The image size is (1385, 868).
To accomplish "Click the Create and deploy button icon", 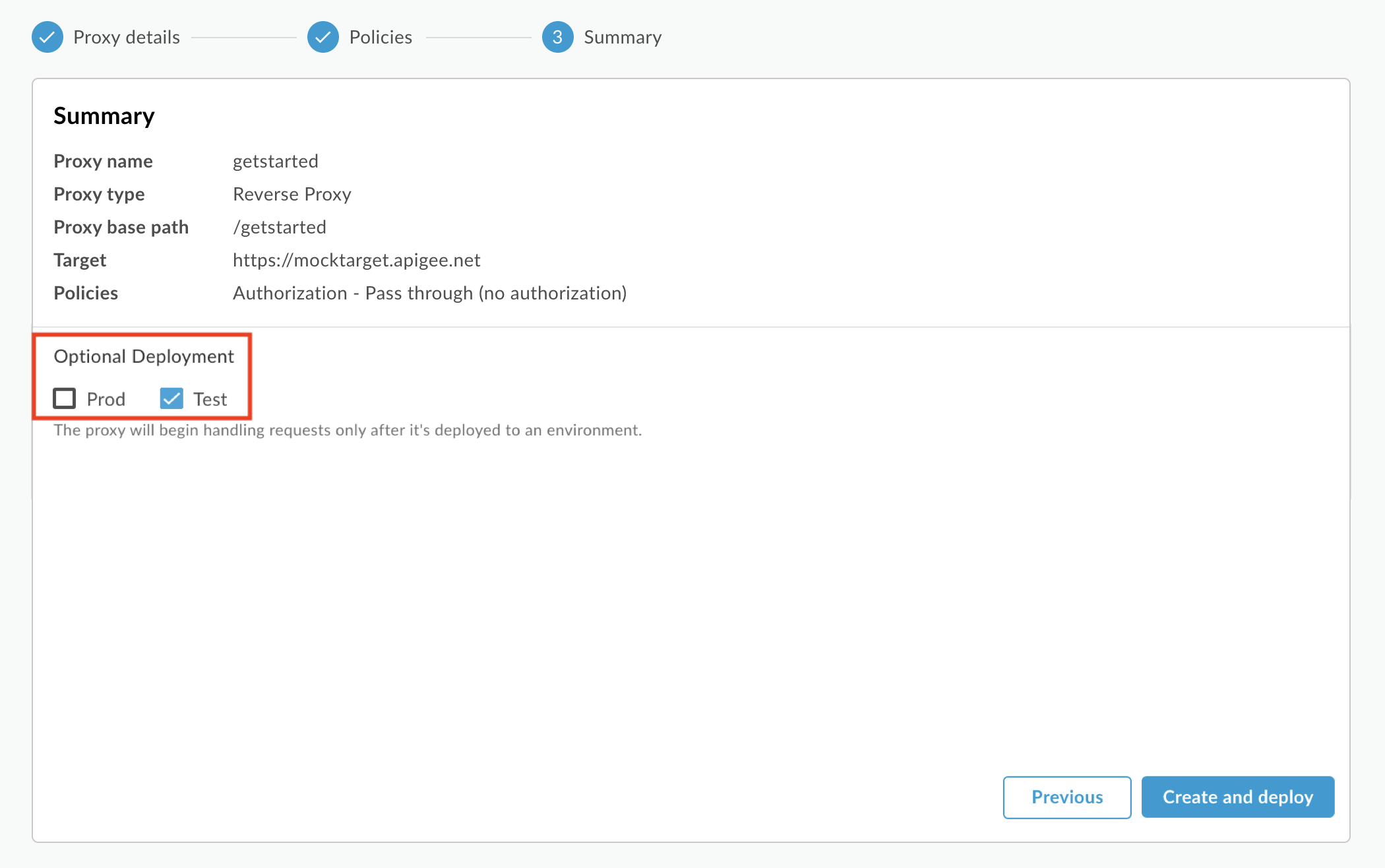I will pyautogui.click(x=1237, y=796).
